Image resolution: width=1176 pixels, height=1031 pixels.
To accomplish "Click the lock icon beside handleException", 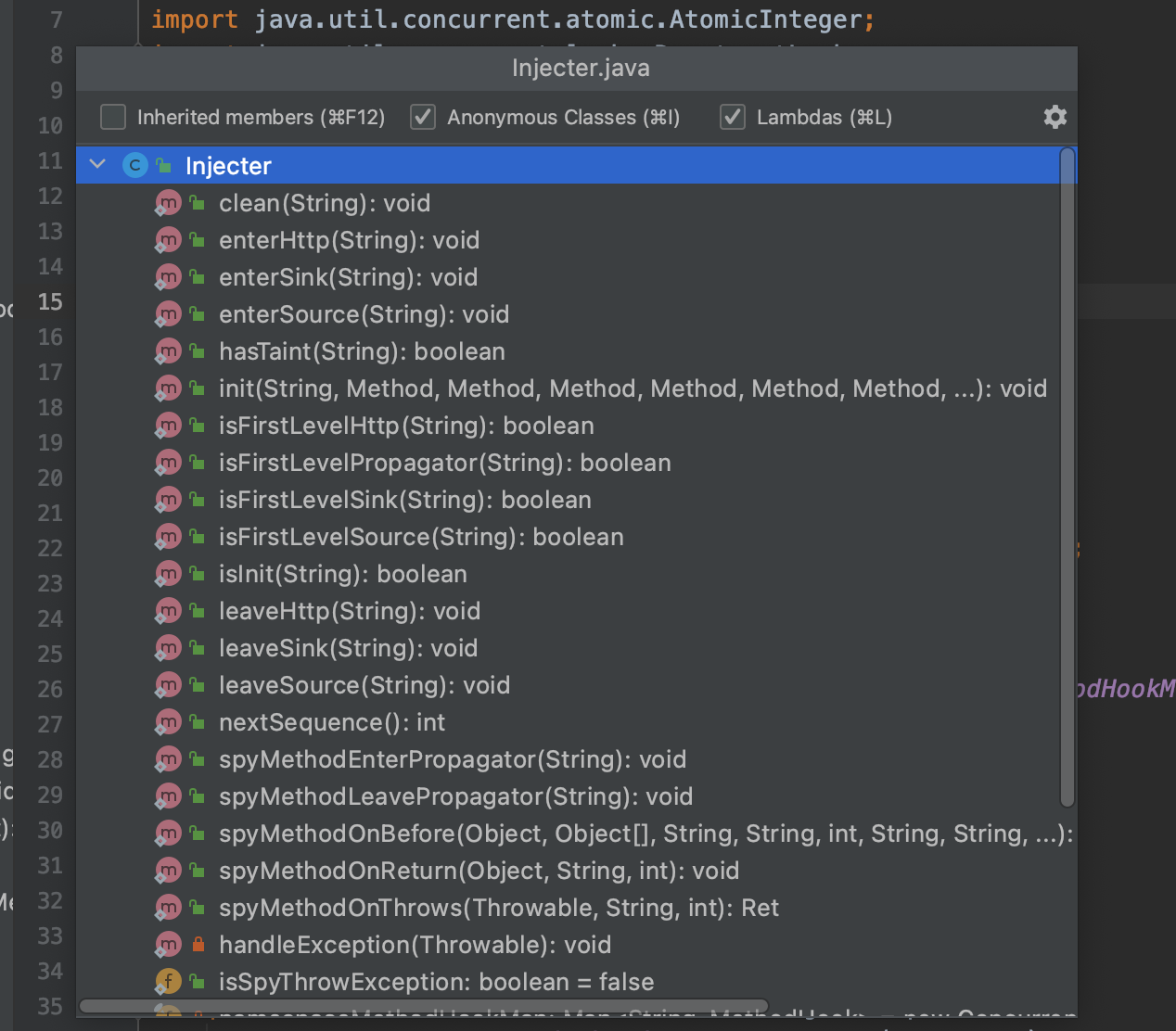I will [198, 945].
